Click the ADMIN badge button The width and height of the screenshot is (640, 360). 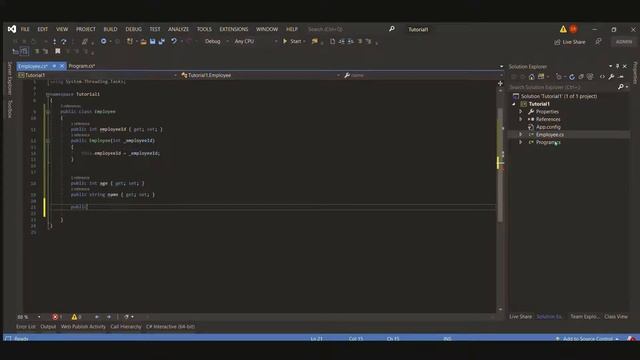click(x=624, y=42)
